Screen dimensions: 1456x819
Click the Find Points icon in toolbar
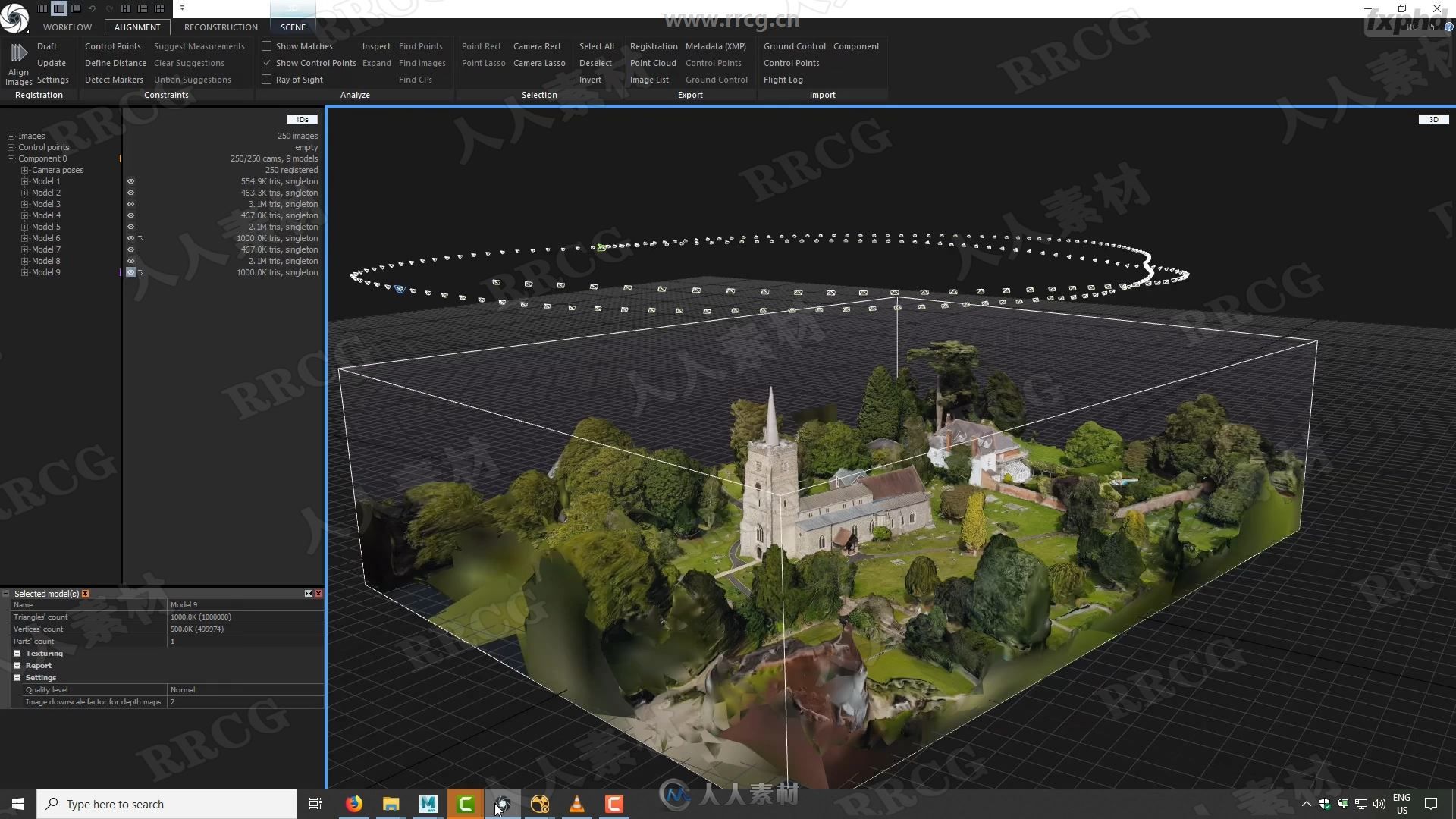[x=420, y=46]
